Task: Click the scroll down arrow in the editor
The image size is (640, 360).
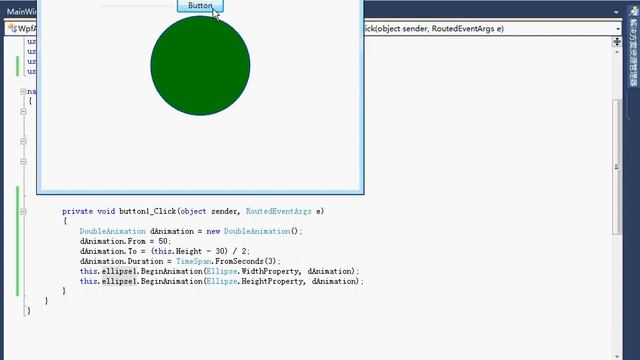Action: click(x=617, y=356)
